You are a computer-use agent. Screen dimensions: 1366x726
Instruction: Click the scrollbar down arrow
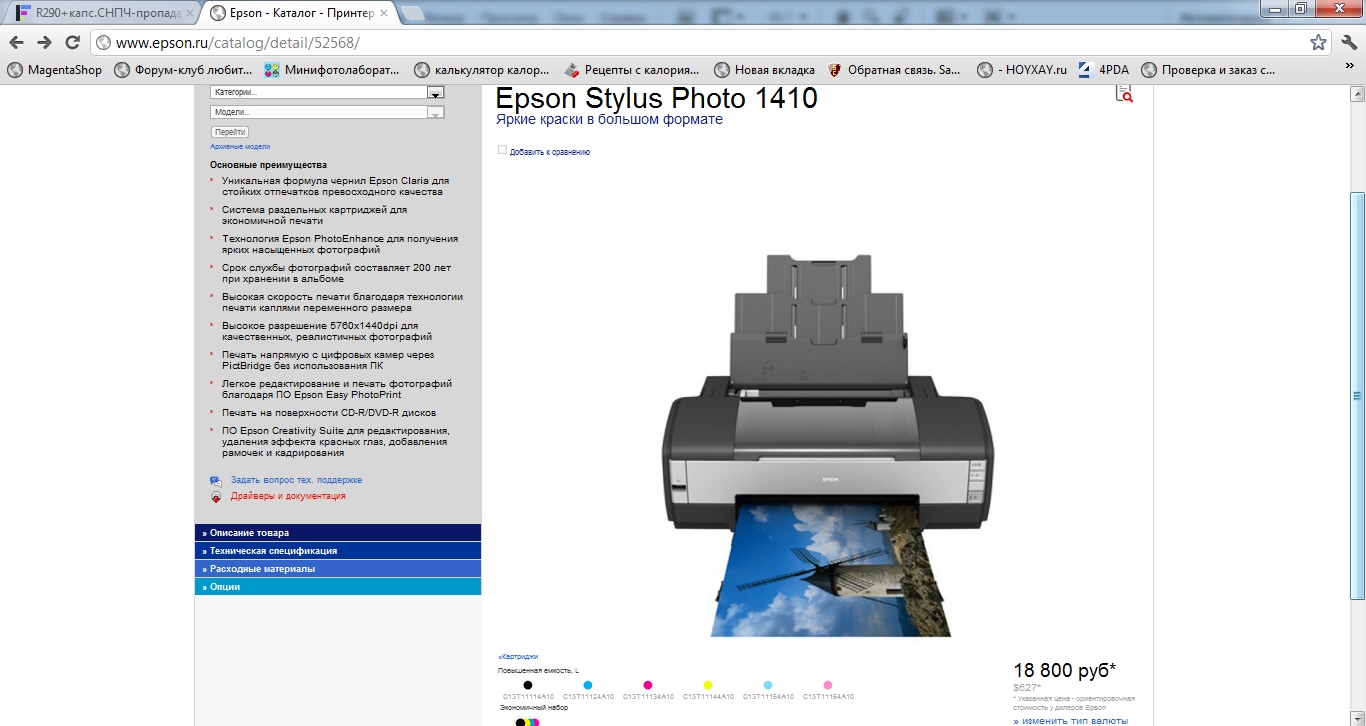pos(1357,719)
